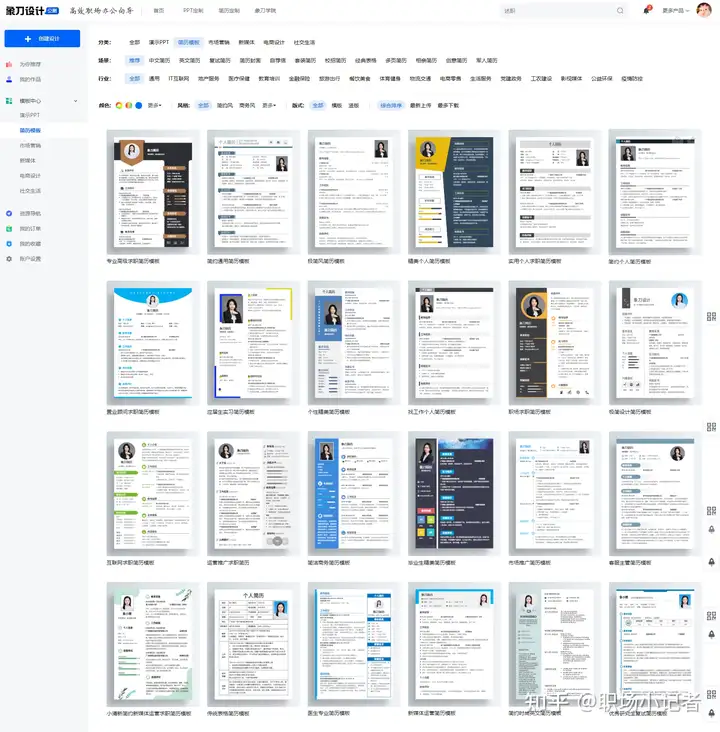Open 电商设计 in the sidebar

[x=30, y=176]
